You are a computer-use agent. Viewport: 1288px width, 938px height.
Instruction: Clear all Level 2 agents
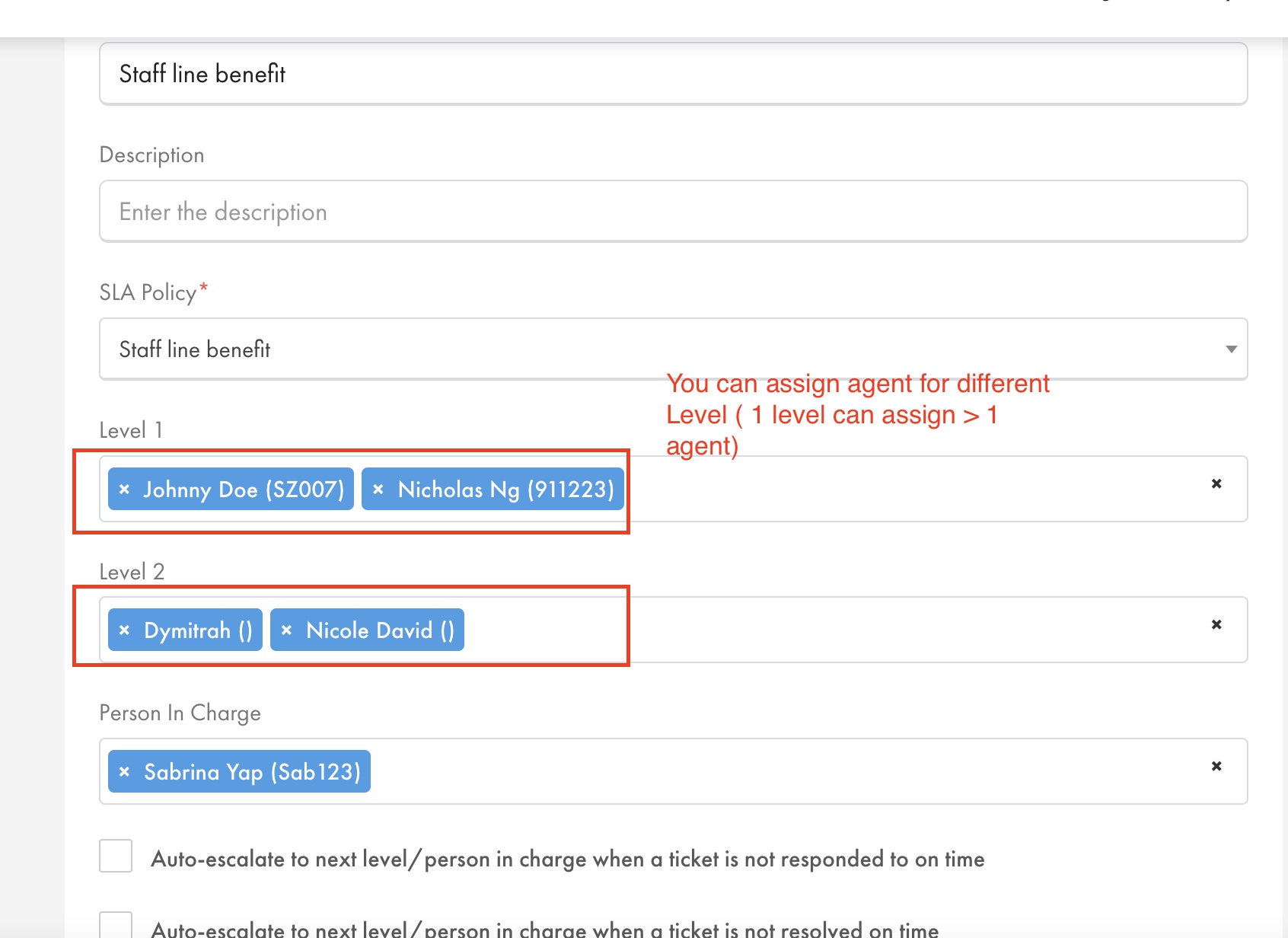click(x=1216, y=624)
